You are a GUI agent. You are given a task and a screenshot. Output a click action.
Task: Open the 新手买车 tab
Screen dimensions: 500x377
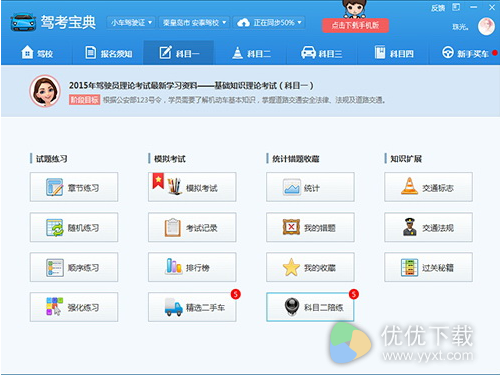pos(465,53)
